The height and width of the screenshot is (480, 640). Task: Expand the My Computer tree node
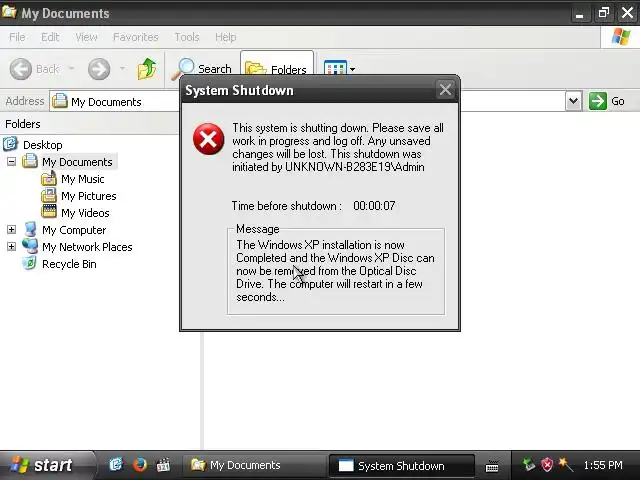click(x=11, y=230)
